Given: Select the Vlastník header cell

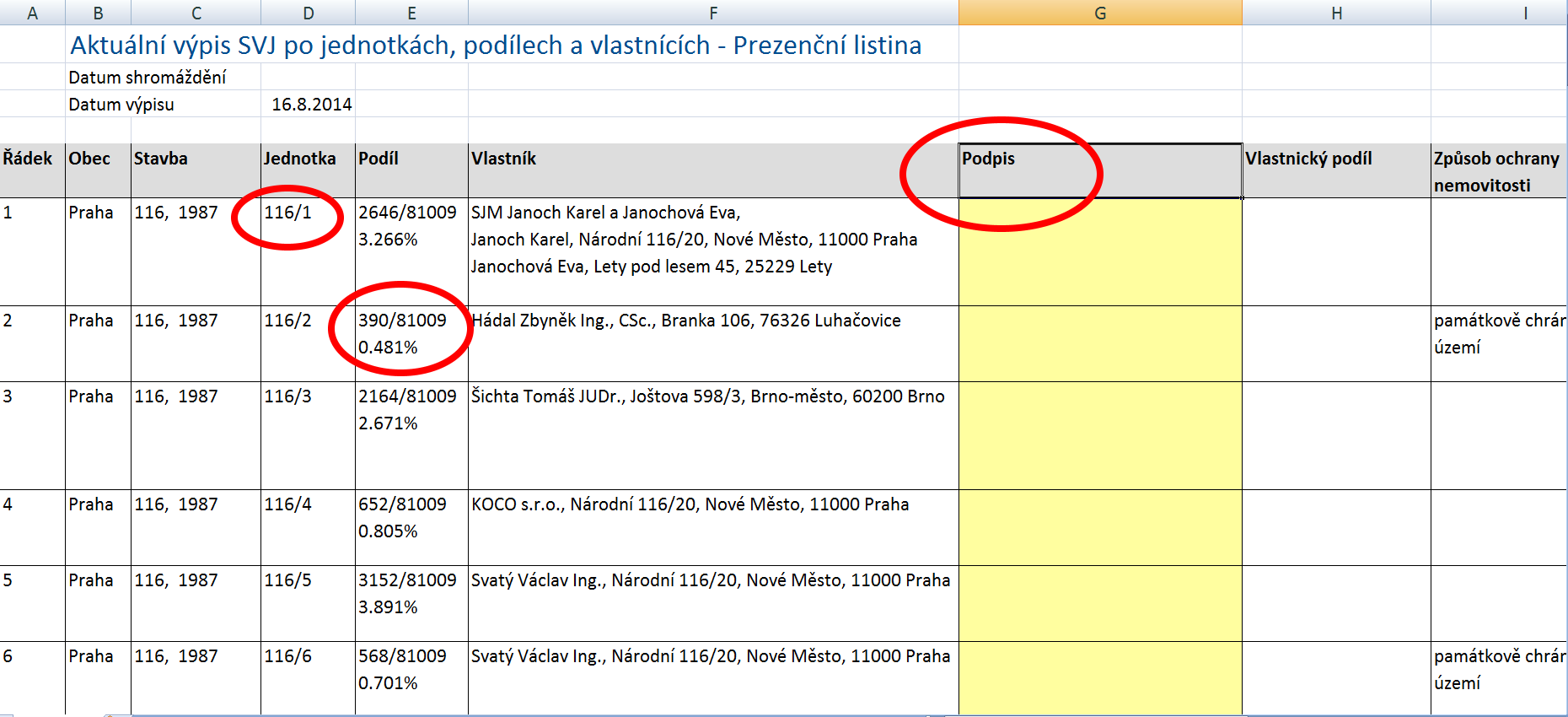Looking at the screenshot, I should coord(713,170).
